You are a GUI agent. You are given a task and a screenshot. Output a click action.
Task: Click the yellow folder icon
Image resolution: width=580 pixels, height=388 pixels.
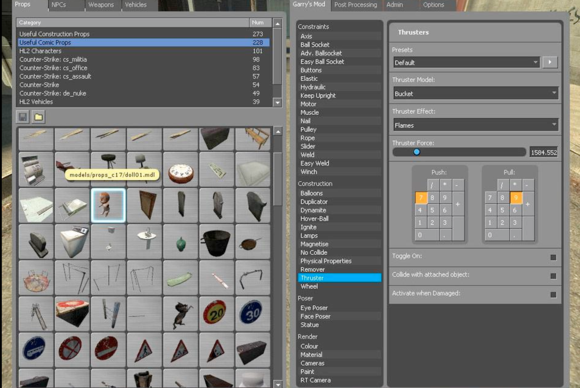[x=38, y=117]
